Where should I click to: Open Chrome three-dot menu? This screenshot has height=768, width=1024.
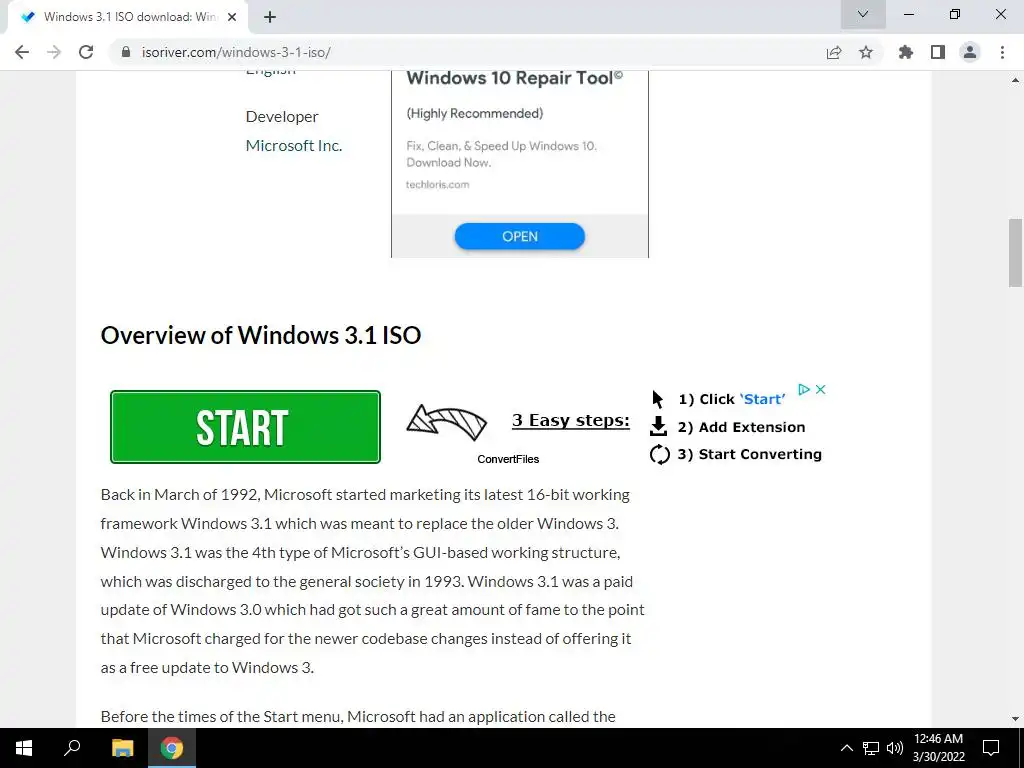point(1002,52)
